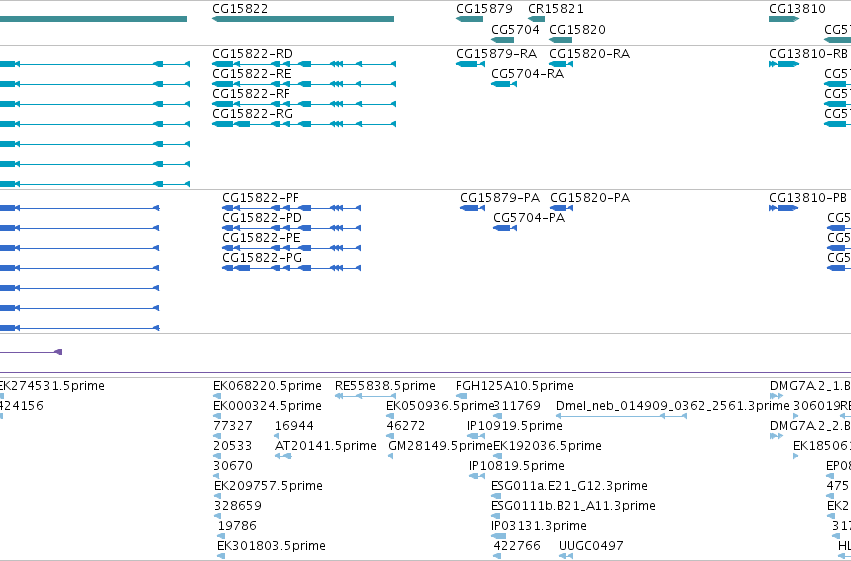The width and height of the screenshot is (851, 561).
Task: Select protein CG15822-PF
Action: click(x=291, y=208)
